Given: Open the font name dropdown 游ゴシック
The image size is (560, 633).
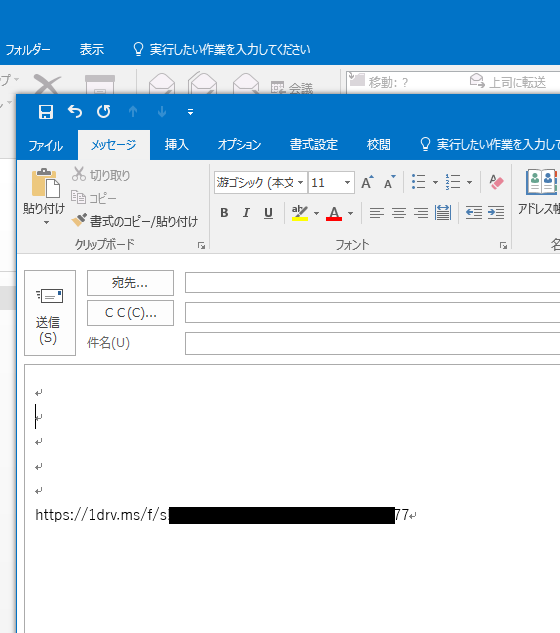Looking at the screenshot, I should click(x=300, y=182).
